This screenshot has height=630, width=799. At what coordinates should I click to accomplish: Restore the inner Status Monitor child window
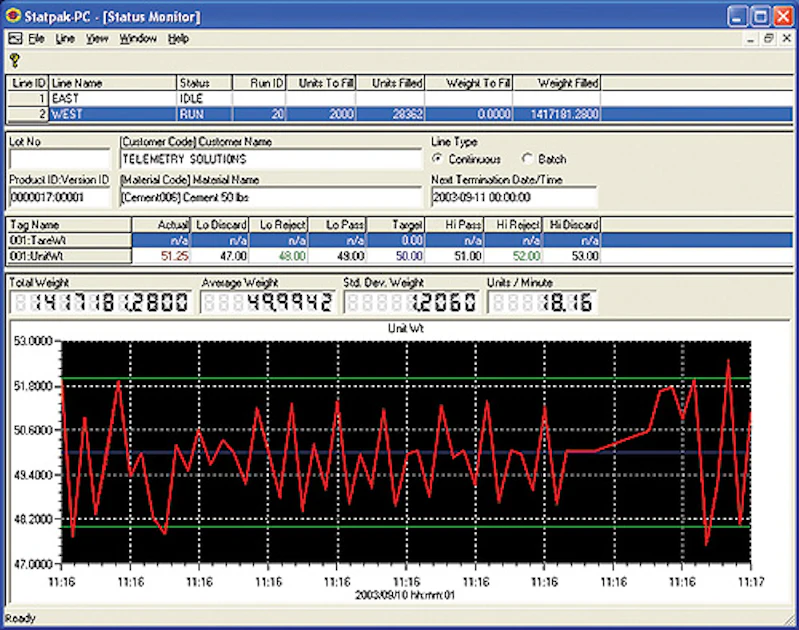pos(769,39)
